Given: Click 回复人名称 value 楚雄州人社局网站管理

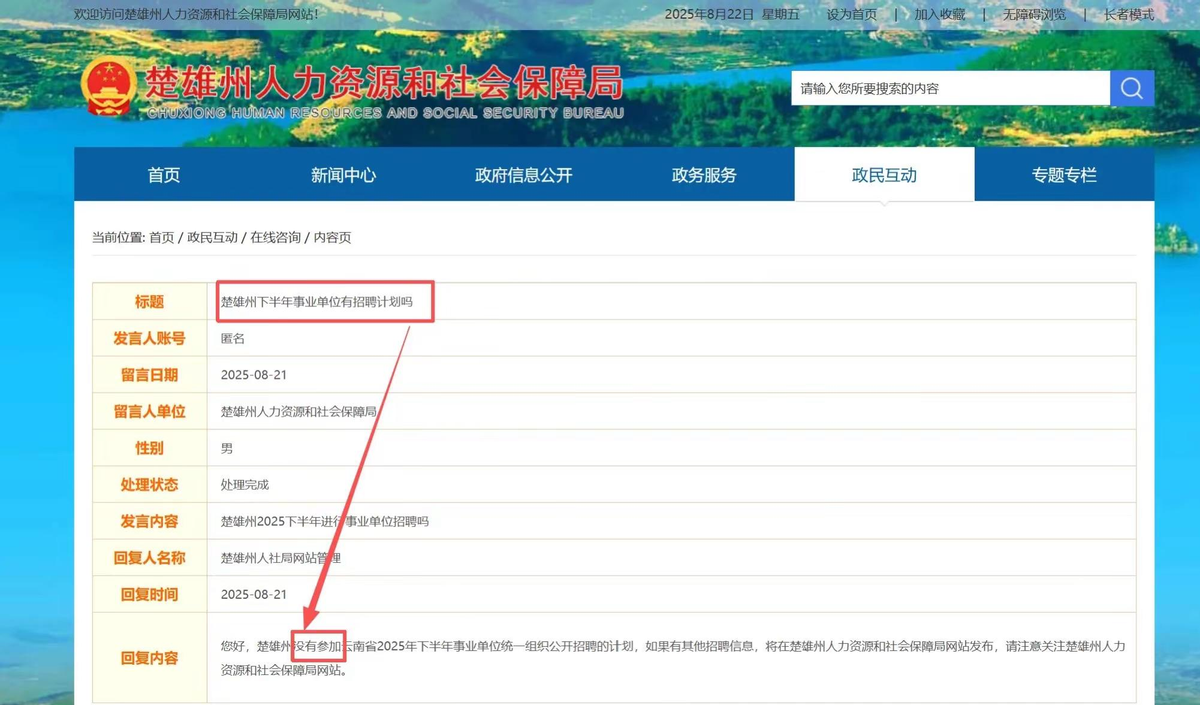Looking at the screenshot, I should click(x=281, y=558).
